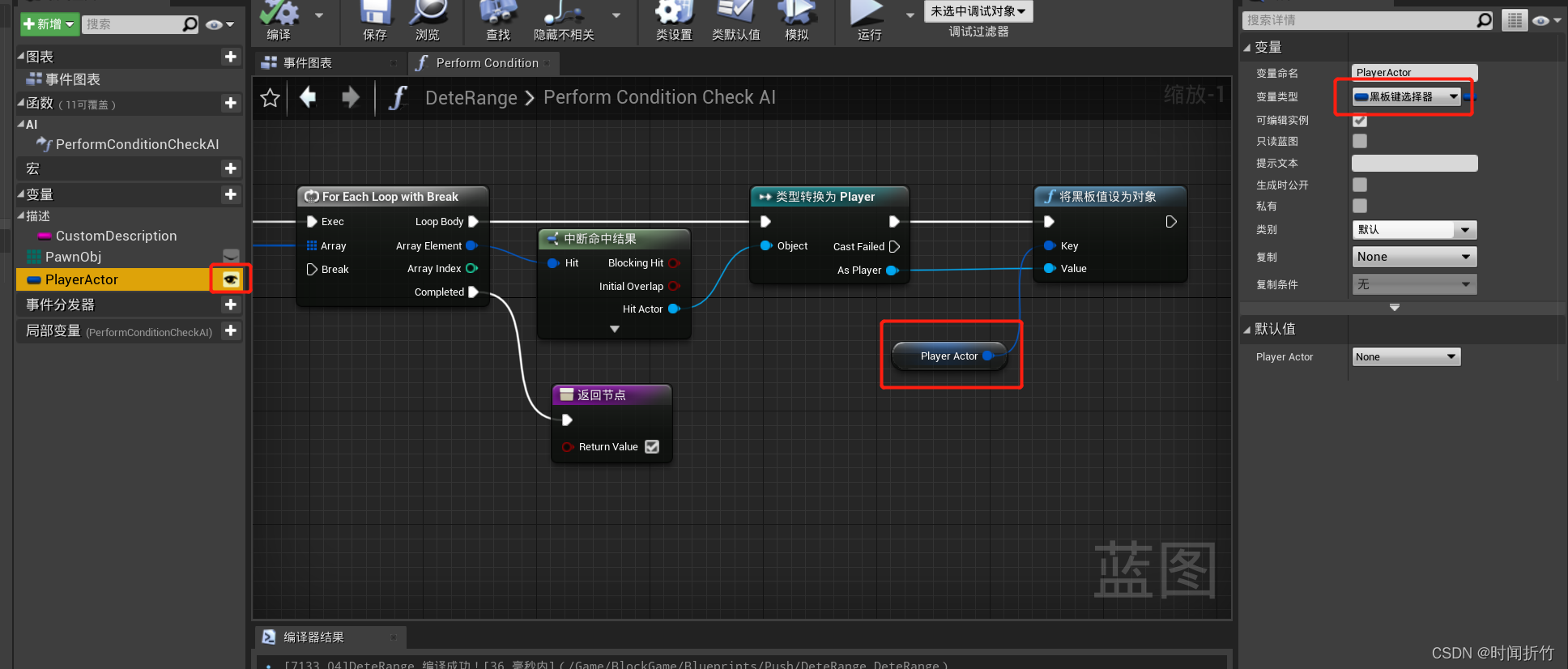Switch to the Perform Condition tab

[484, 63]
